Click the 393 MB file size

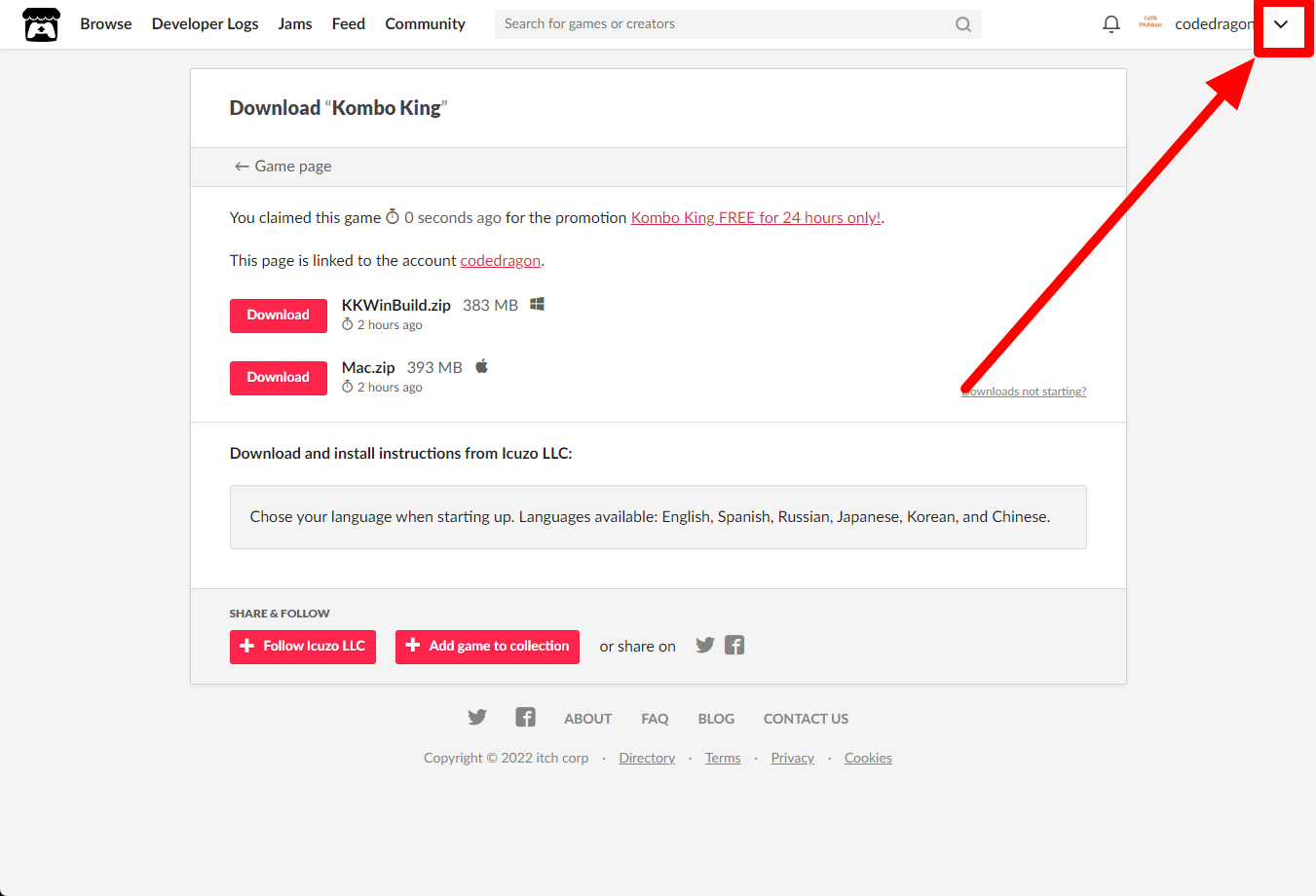tap(434, 367)
